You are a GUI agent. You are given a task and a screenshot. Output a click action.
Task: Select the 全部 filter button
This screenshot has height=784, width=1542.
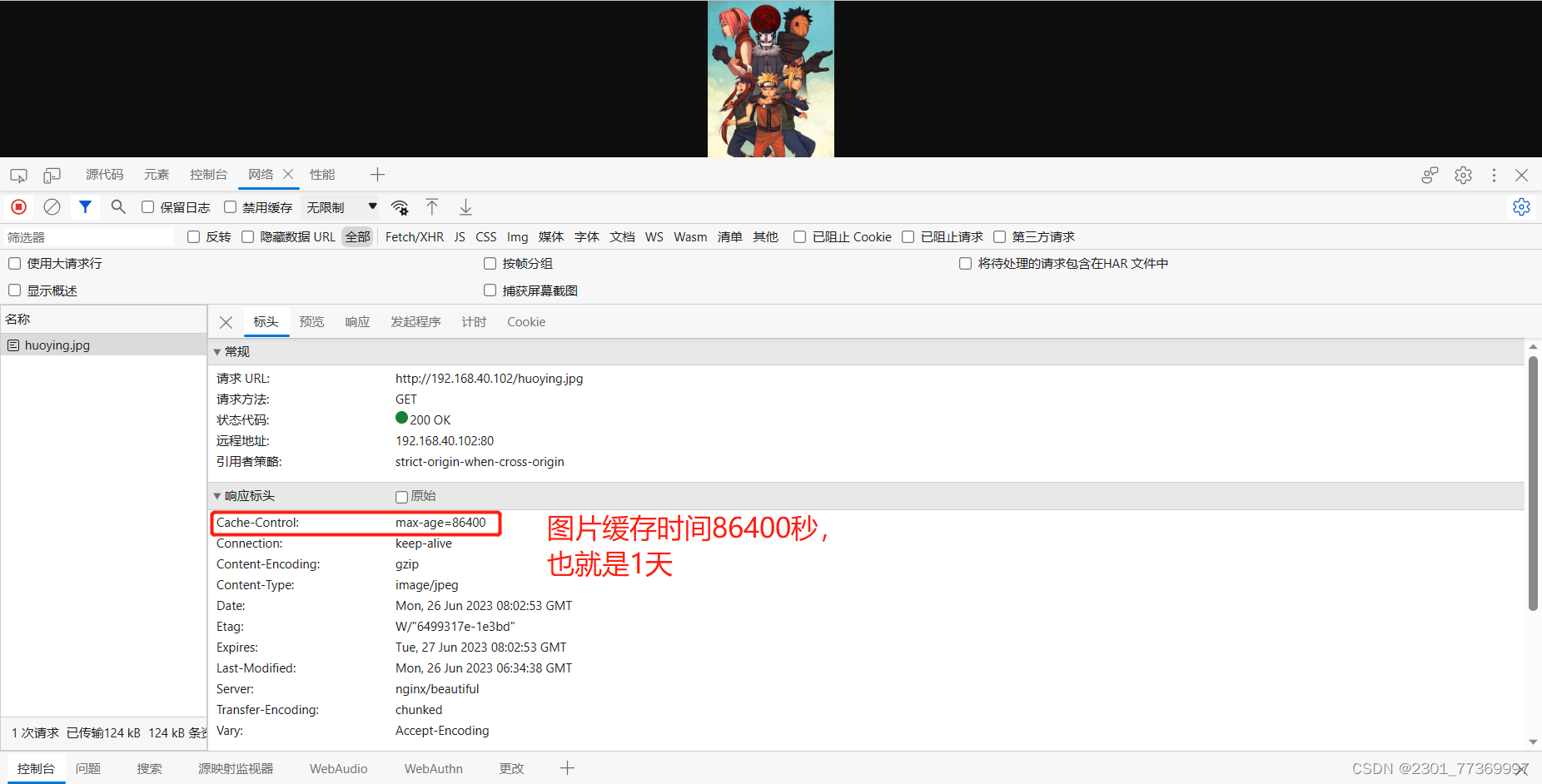(357, 237)
